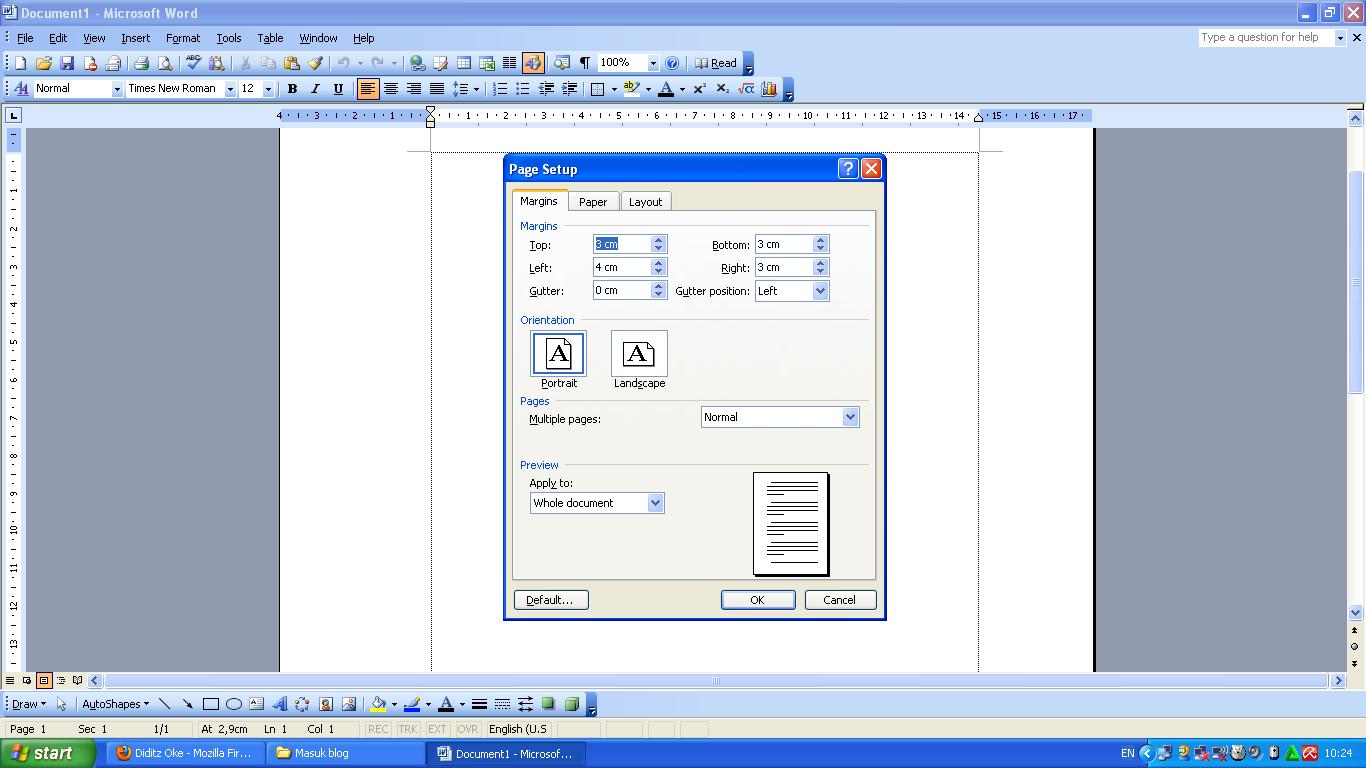Image resolution: width=1366 pixels, height=768 pixels.
Task: Click the Insert Hyperlink icon
Action: (x=417, y=63)
